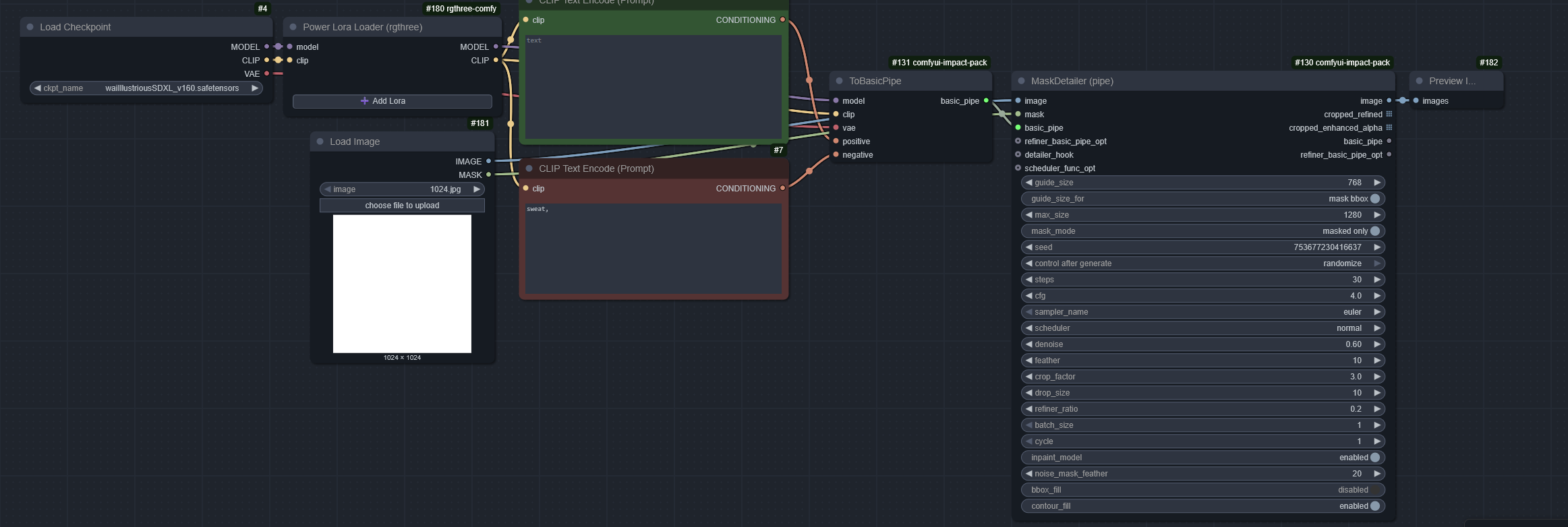
Task: Collapse the Power Lora Loader node via its title dot
Action: [293, 27]
